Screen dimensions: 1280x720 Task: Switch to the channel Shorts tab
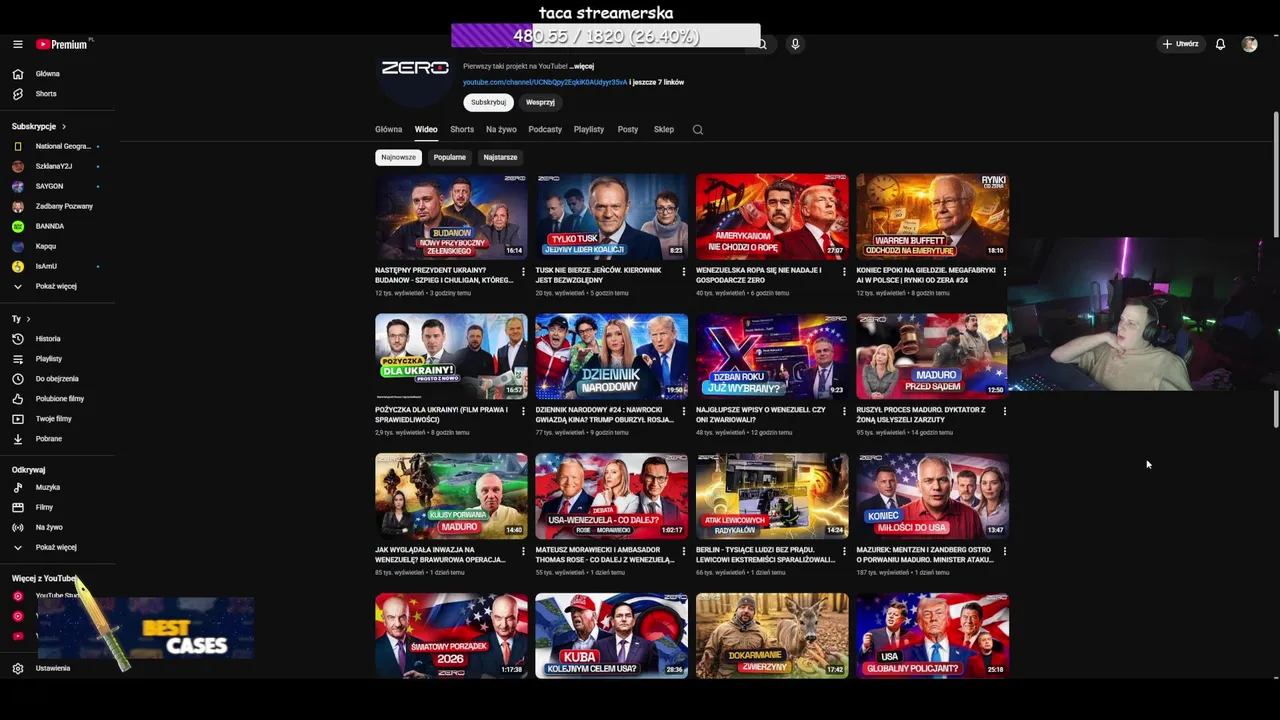click(462, 130)
